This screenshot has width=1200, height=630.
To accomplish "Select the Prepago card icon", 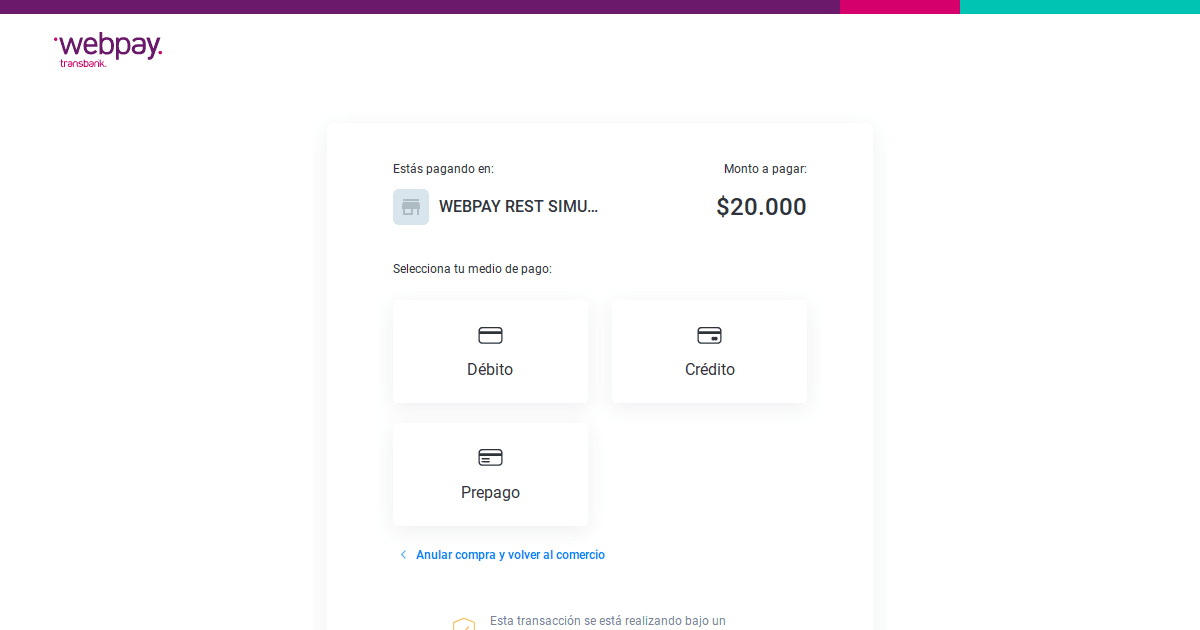I will point(490,457).
